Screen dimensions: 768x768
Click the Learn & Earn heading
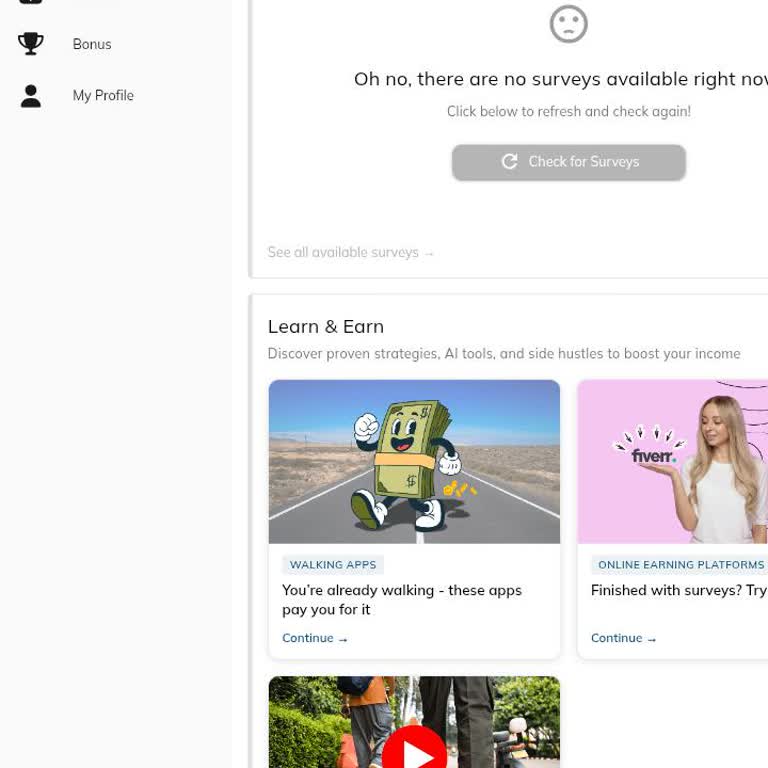326,327
